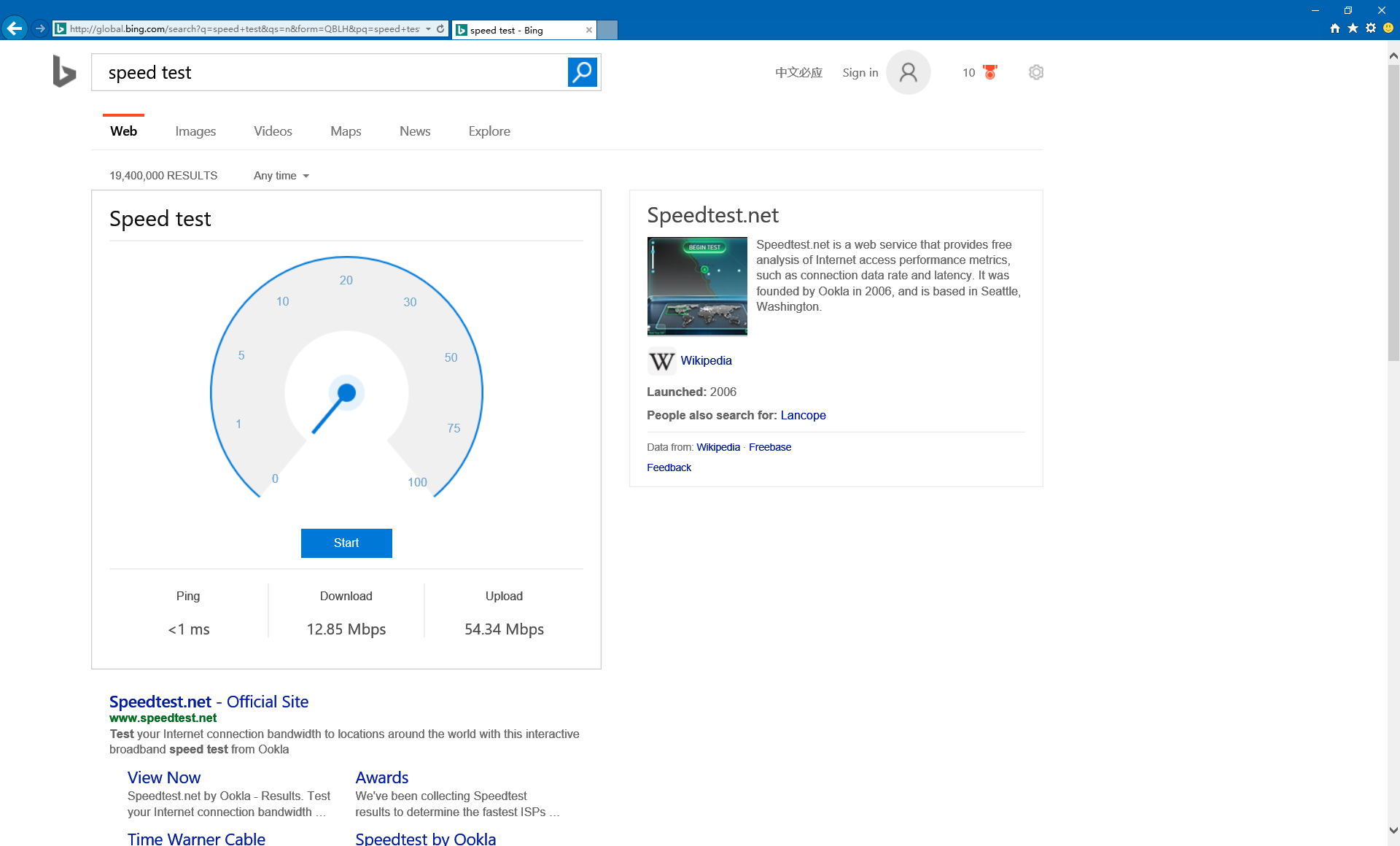Image resolution: width=1400 pixels, height=846 pixels.
Task: Click the 'speed test' search box
Action: 330,72
